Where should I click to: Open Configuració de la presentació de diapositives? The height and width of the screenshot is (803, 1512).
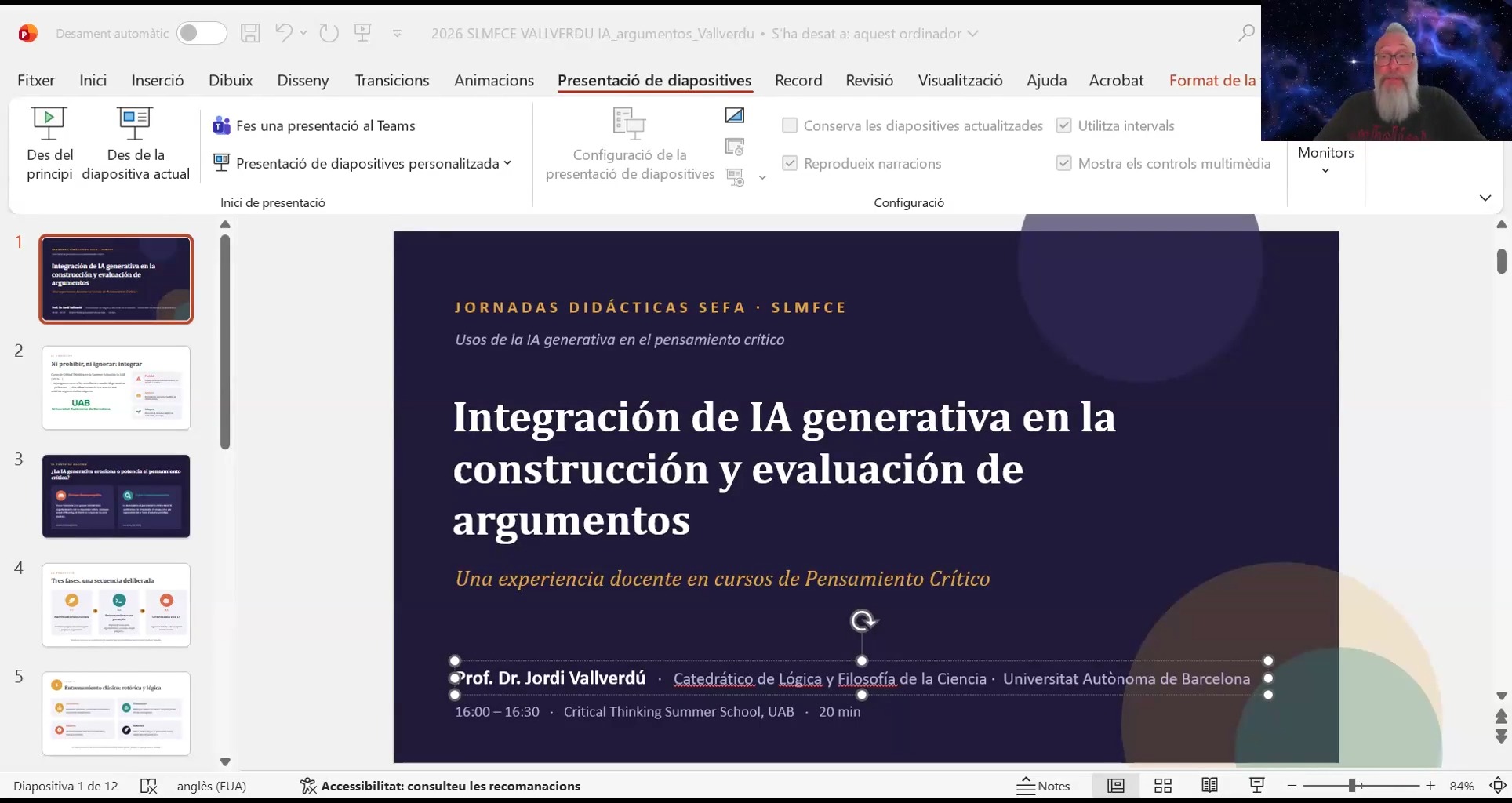point(630,144)
